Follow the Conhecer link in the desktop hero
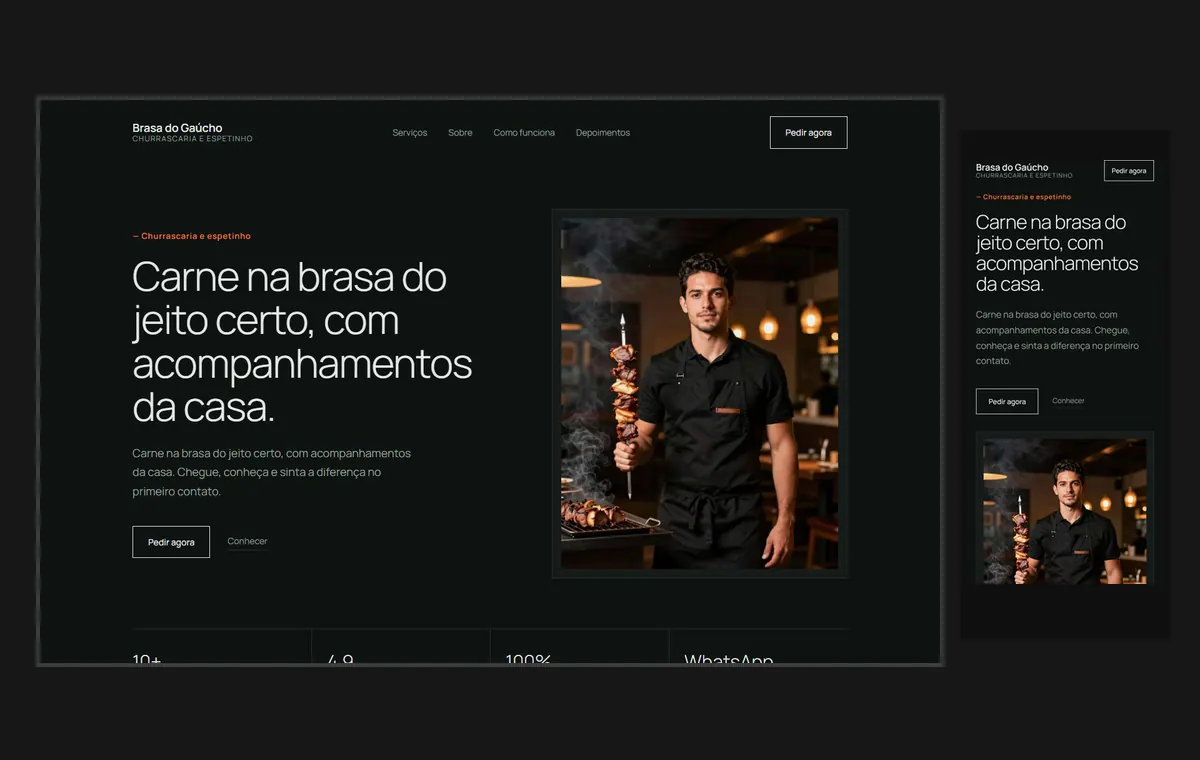Image resolution: width=1200 pixels, height=760 pixels. (247, 542)
